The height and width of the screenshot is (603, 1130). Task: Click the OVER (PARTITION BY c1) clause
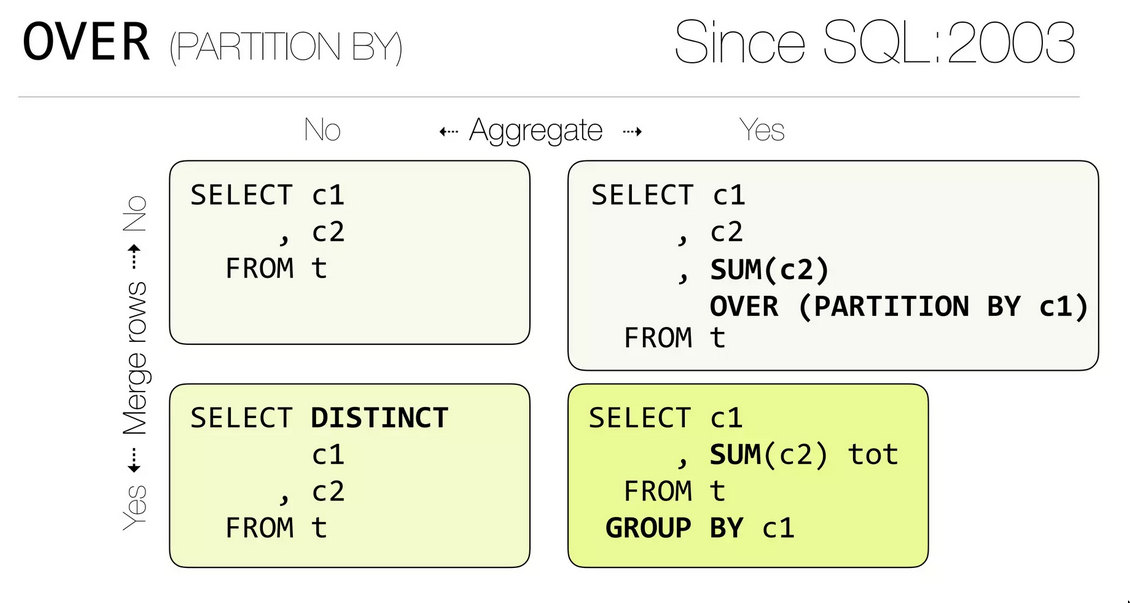pyautogui.click(x=898, y=305)
